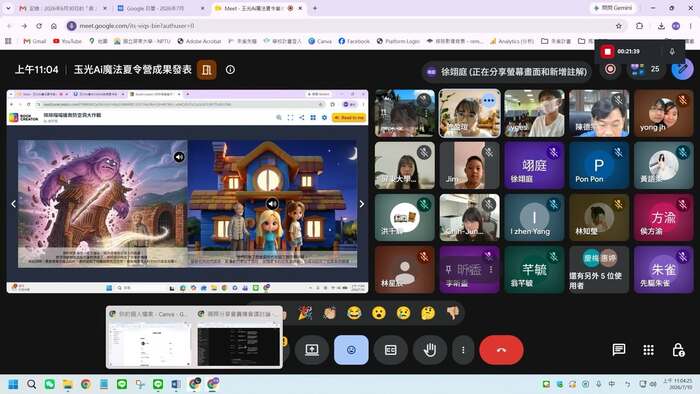Close the emoji reactions panel button
This screenshot has width=700, height=394.
(x=351, y=350)
